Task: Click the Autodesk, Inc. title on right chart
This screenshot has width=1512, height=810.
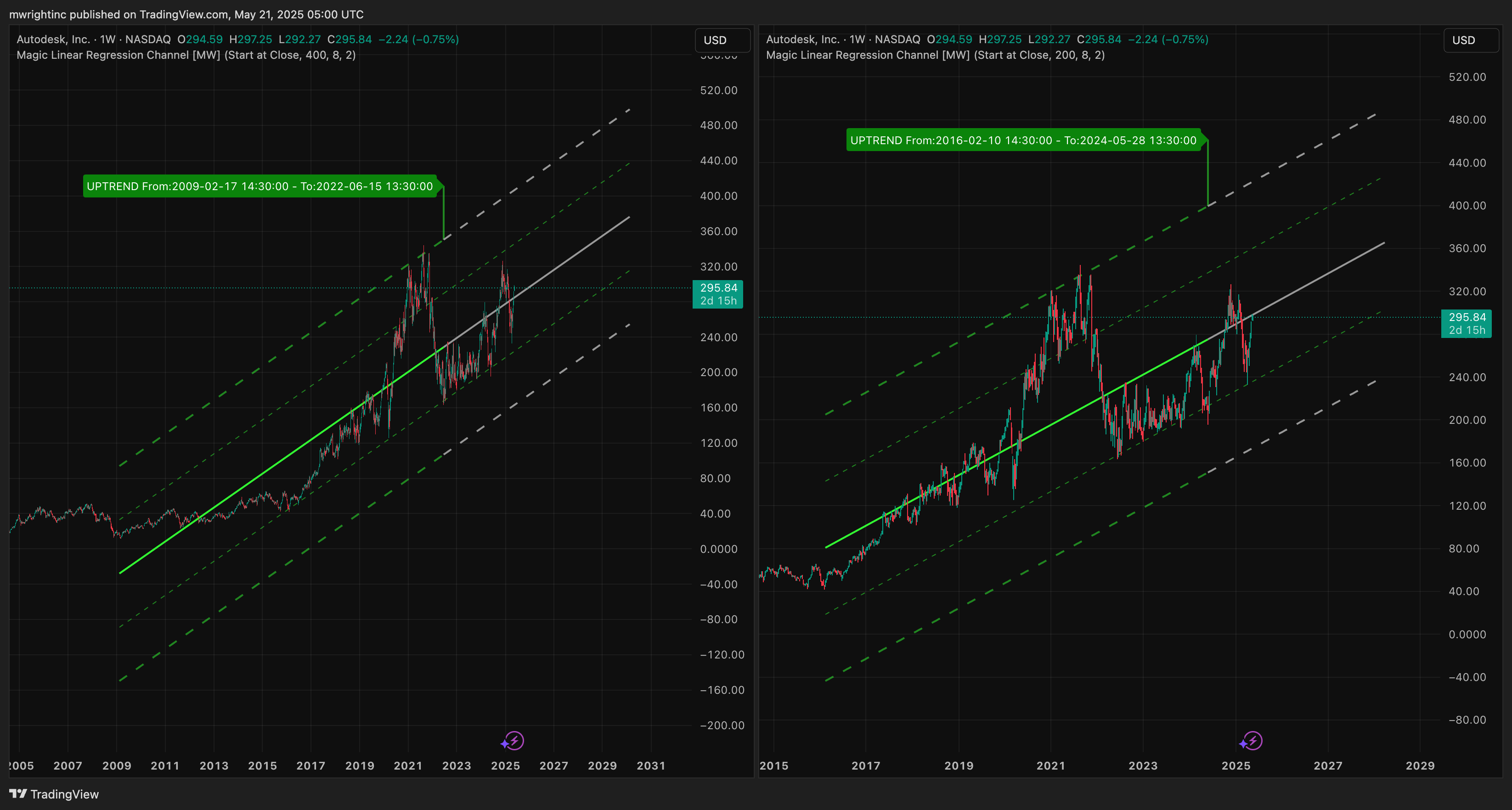Action: pos(803,39)
